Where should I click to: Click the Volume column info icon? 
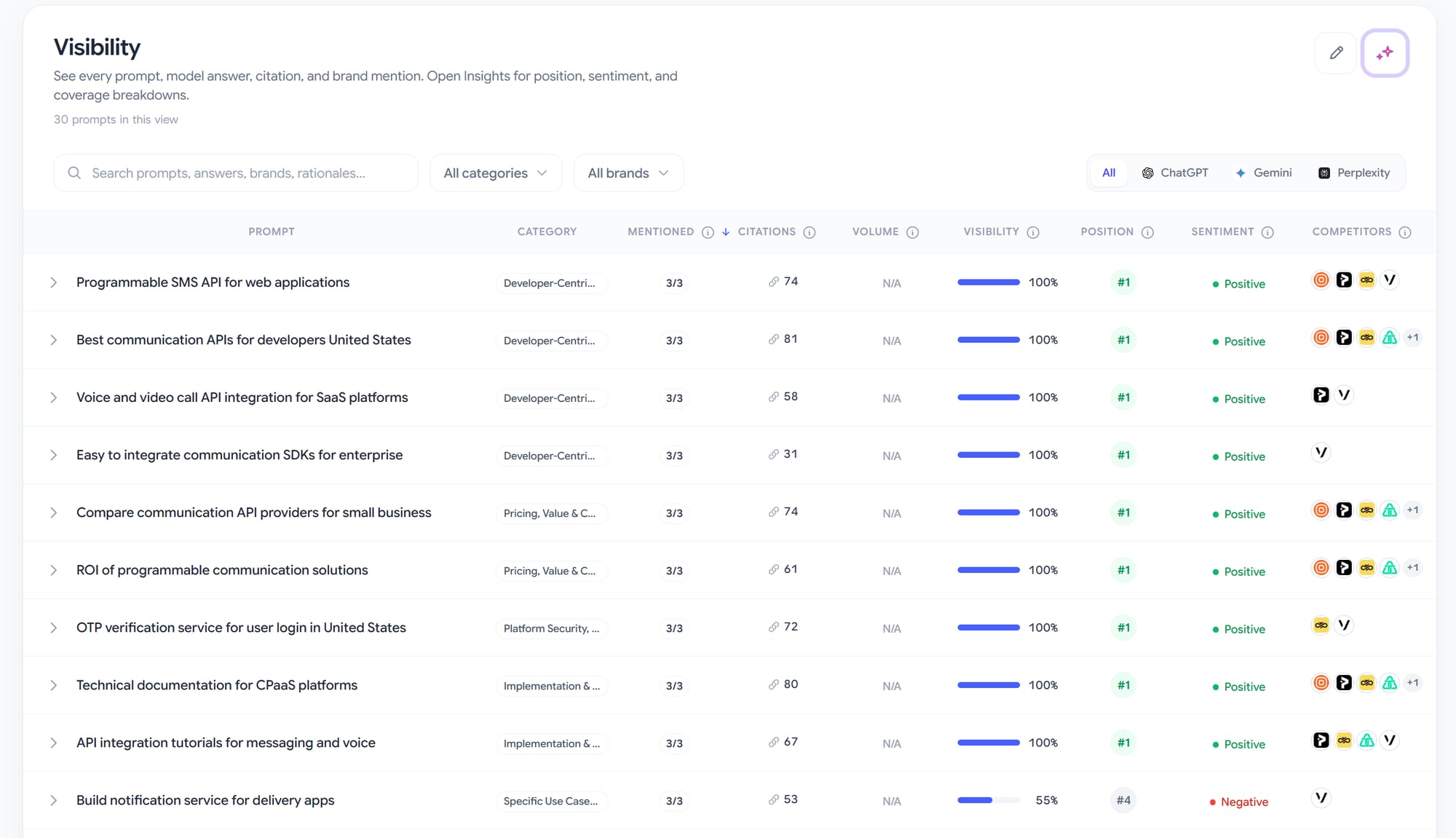(x=913, y=232)
